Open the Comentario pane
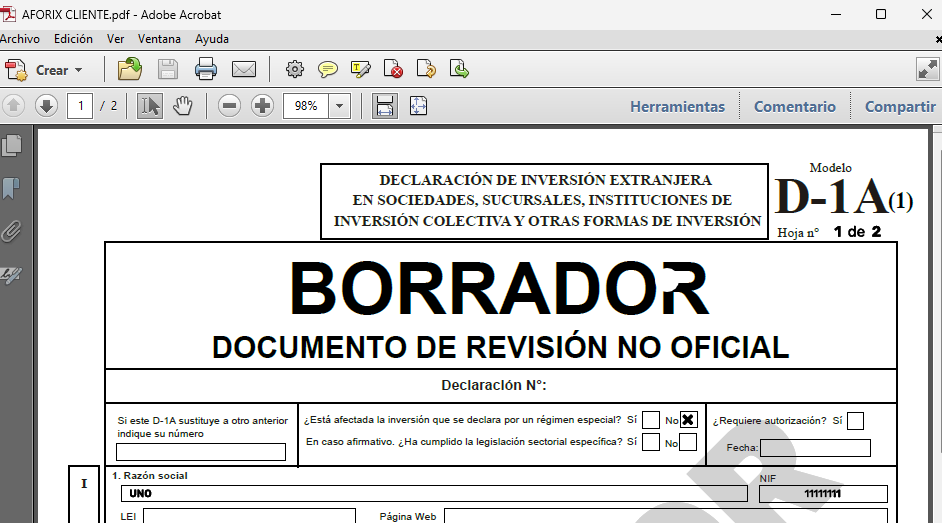Screen dimensions: 942x523 coord(794,107)
